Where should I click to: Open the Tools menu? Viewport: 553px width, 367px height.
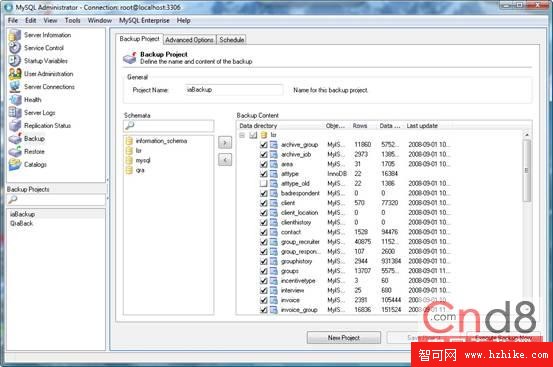pos(72,20)
